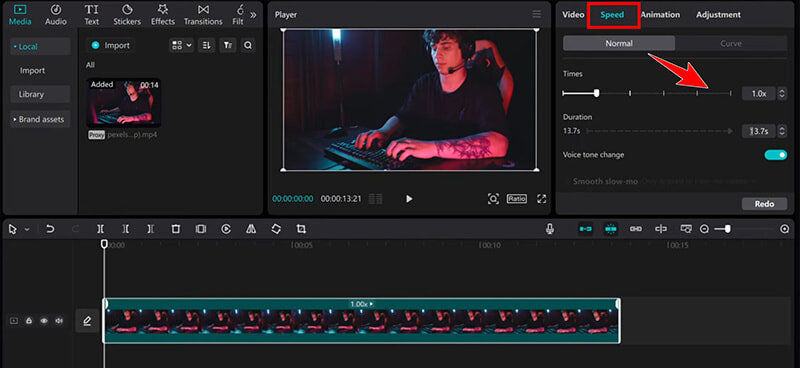Choose the Select pointer tool

(x=13, y=229)
